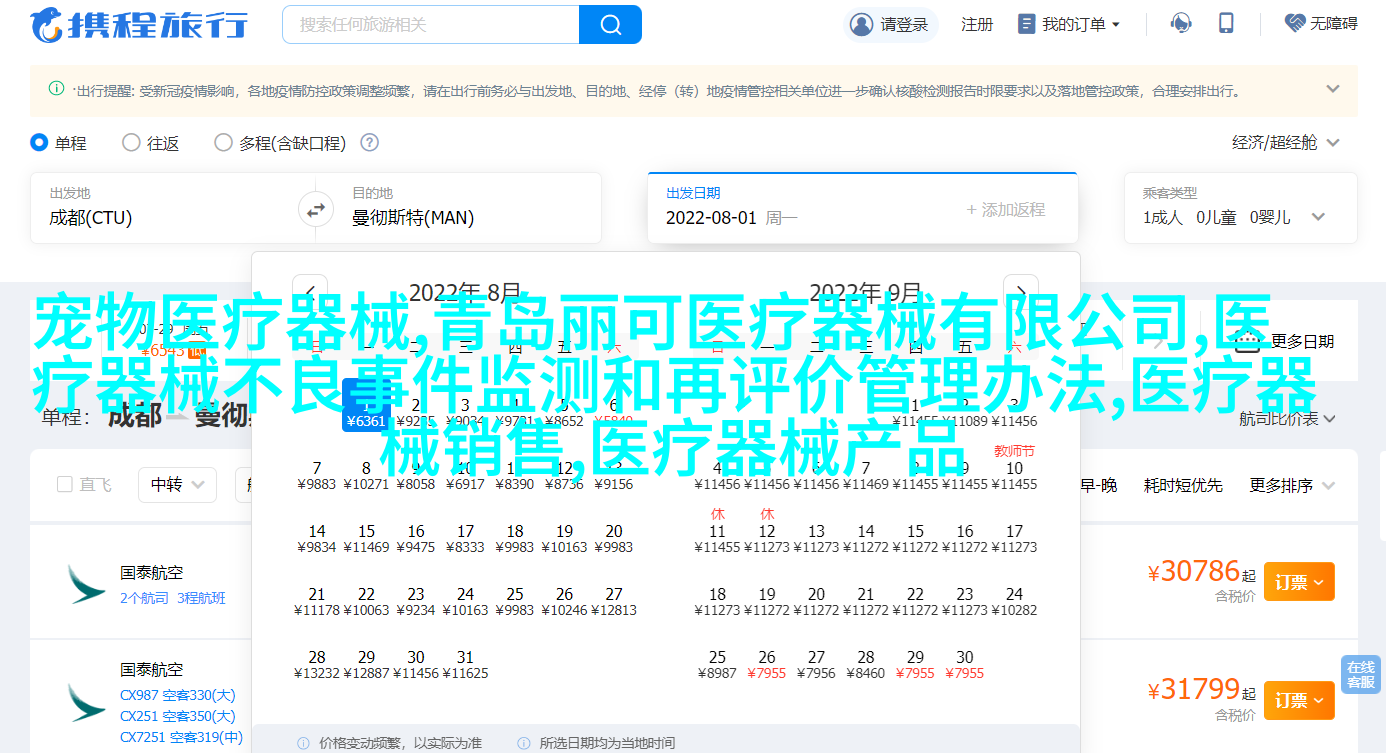The height and width of the screenshot is (753, 1386).
Task: Enable the 直飞 direct flight checkbox
Action: (x=65, y=485)
